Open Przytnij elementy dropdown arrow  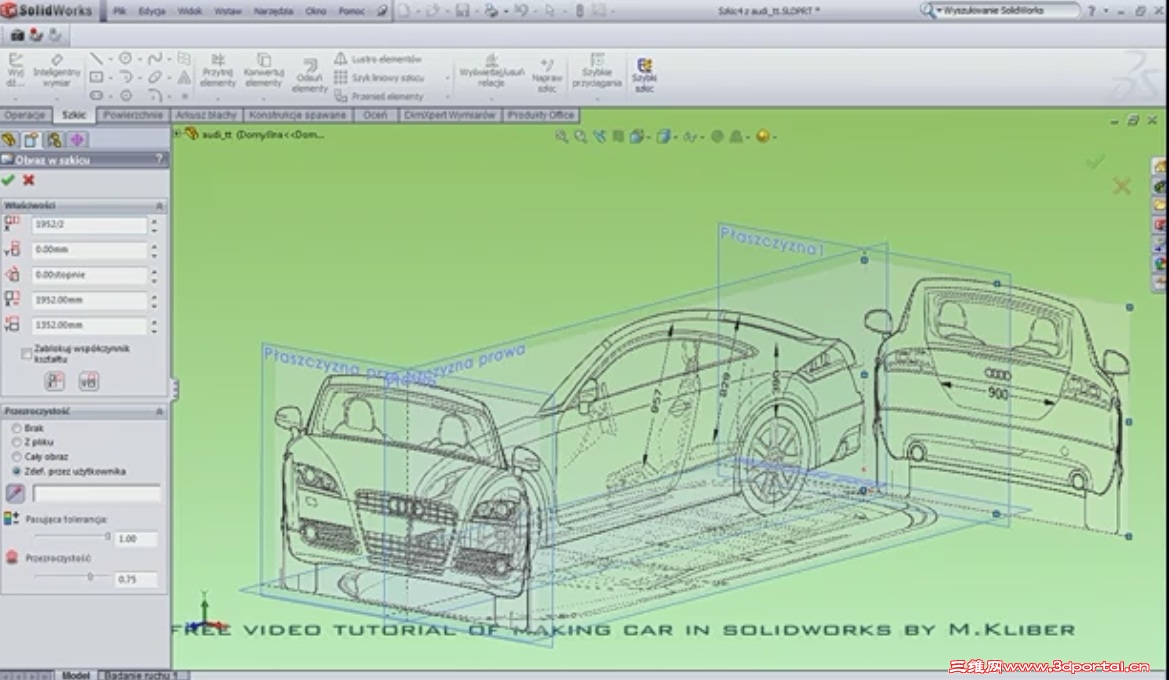point(218,97)
